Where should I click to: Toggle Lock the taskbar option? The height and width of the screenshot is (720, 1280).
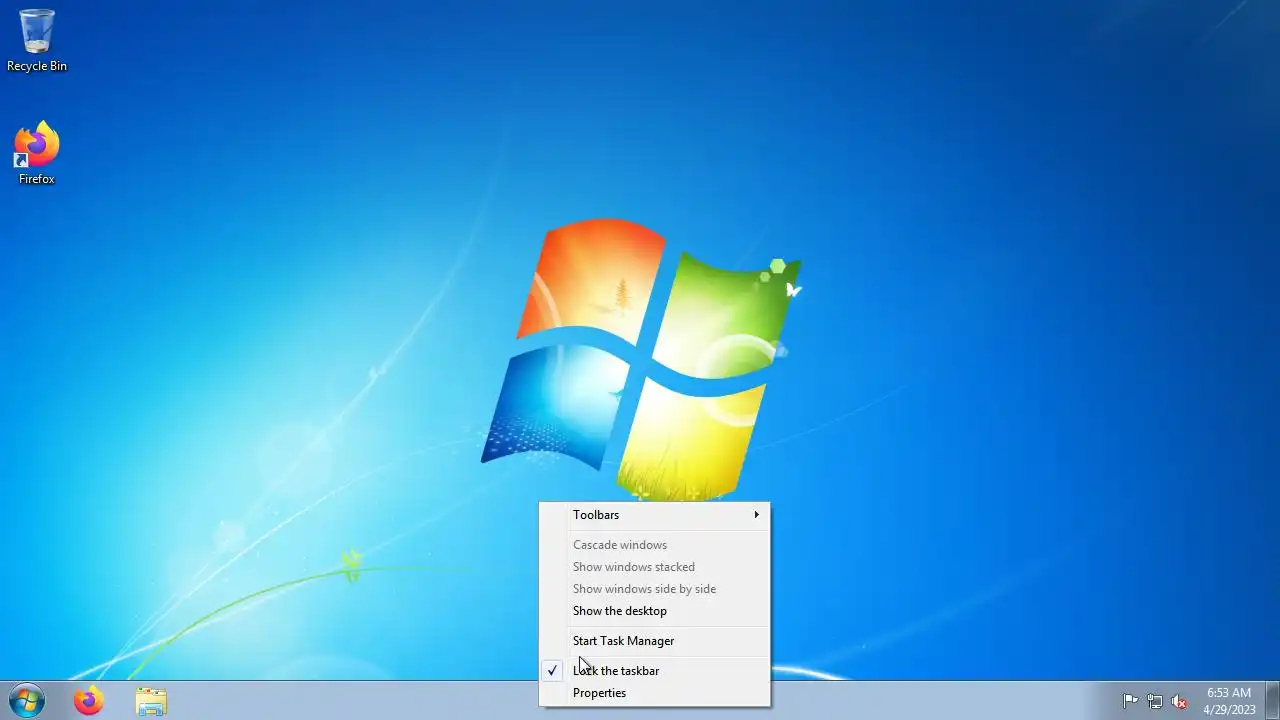655,671
